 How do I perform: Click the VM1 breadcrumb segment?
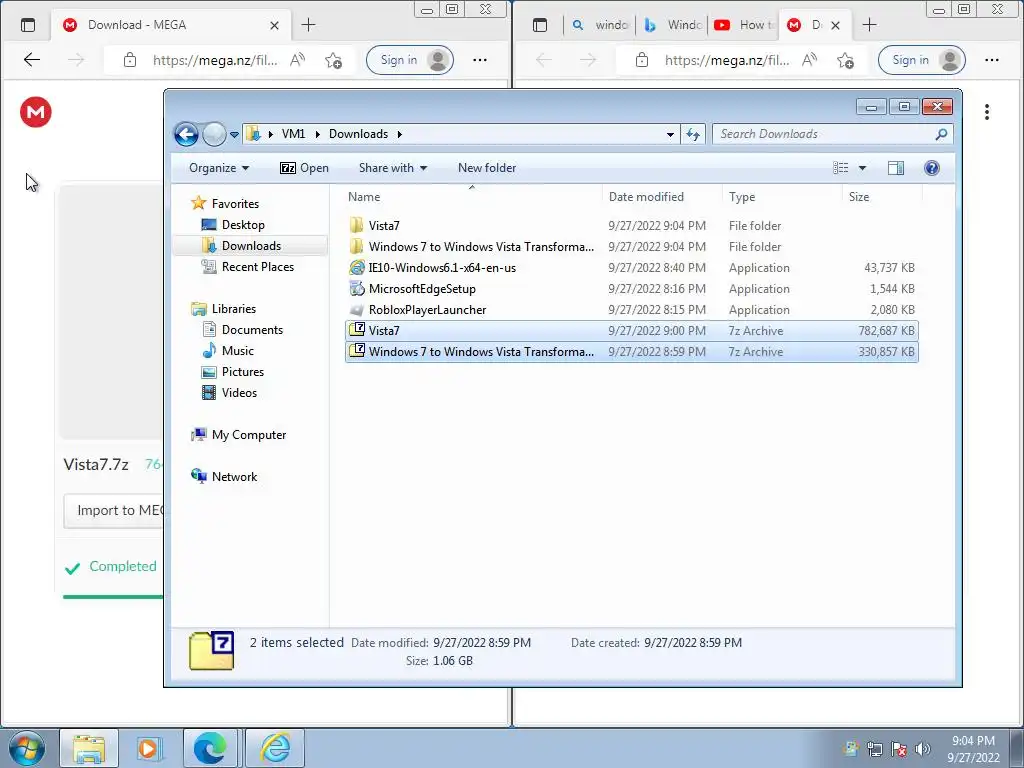tap(293, 134)
